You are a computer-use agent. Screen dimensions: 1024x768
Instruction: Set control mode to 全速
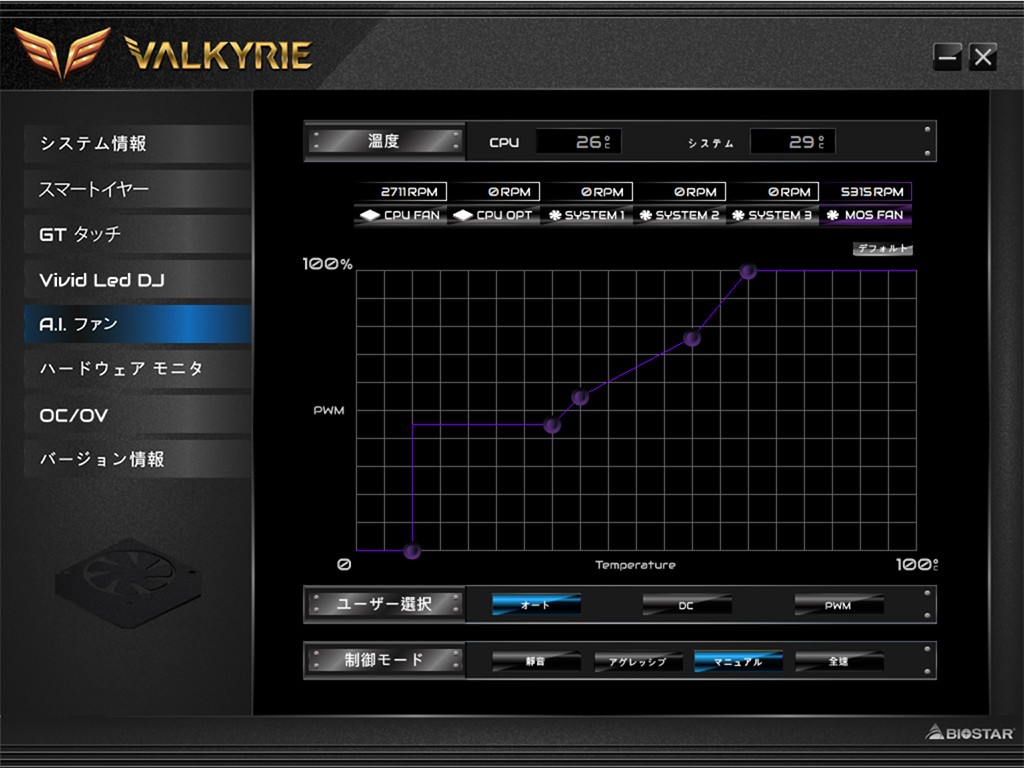coord(839,661)
